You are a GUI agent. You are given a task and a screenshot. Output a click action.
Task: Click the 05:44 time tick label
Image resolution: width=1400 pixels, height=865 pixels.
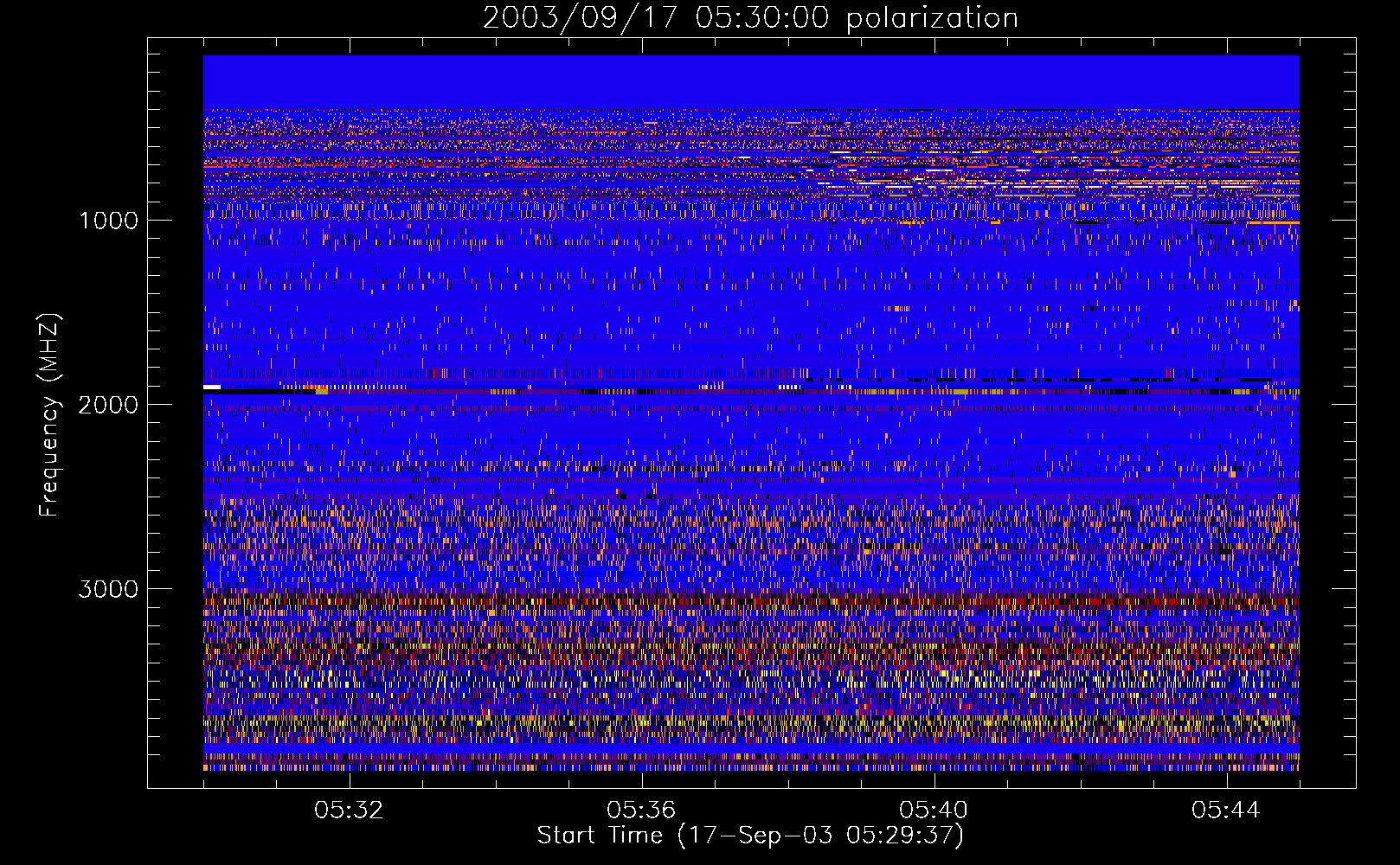[x=1226, y=811]
